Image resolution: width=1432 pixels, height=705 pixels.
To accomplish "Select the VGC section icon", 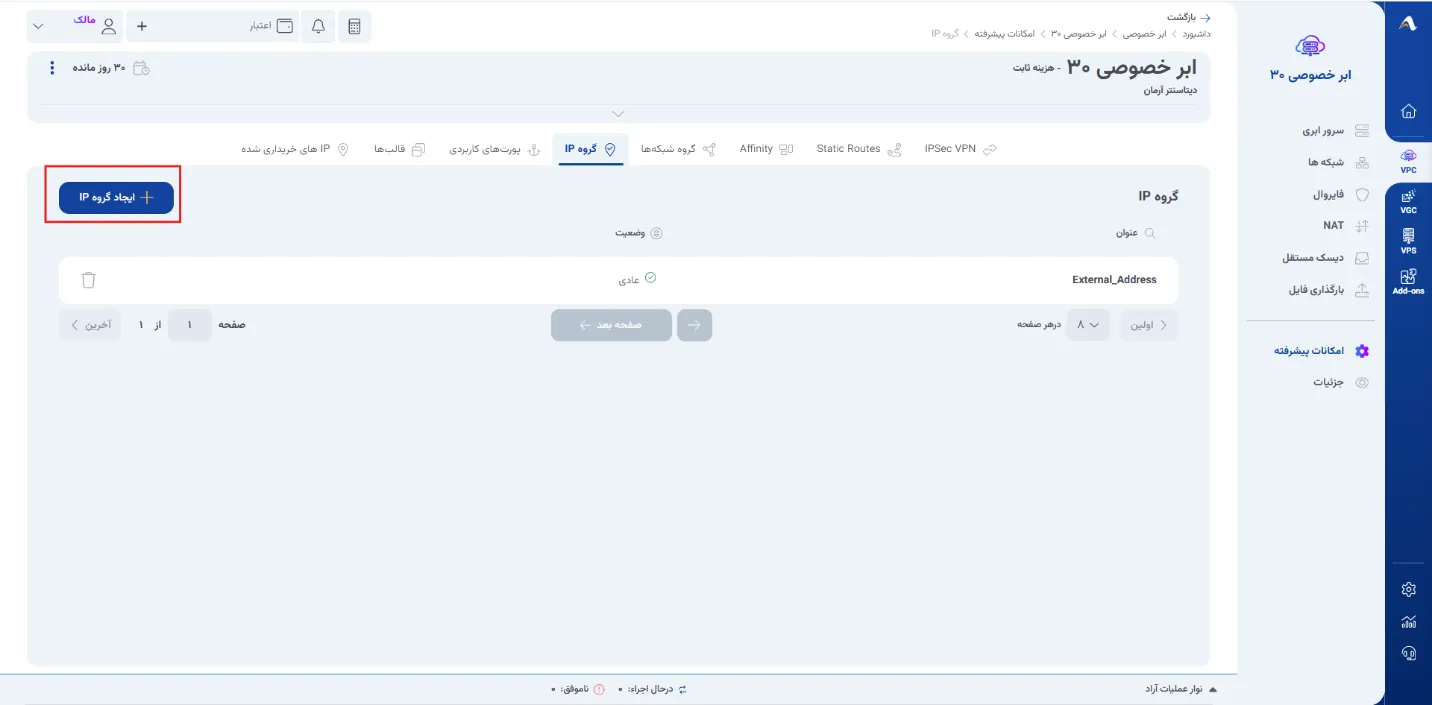I will pyautogui.click(x=1408, y=202).
